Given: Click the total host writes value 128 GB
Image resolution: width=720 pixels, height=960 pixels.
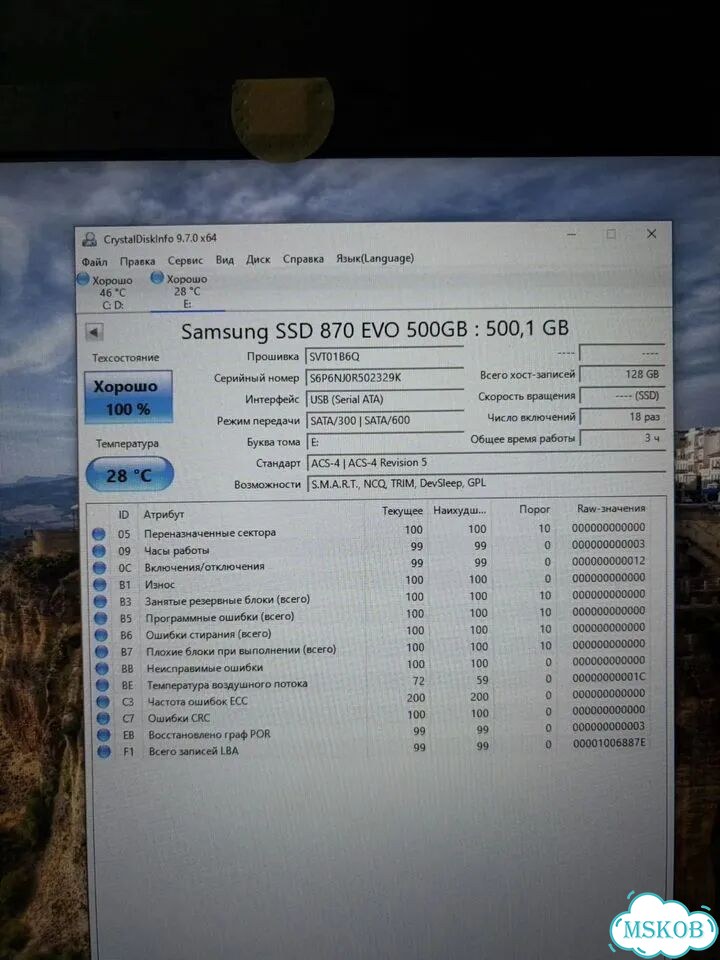Looking at the screenshot, I should 621,374.
